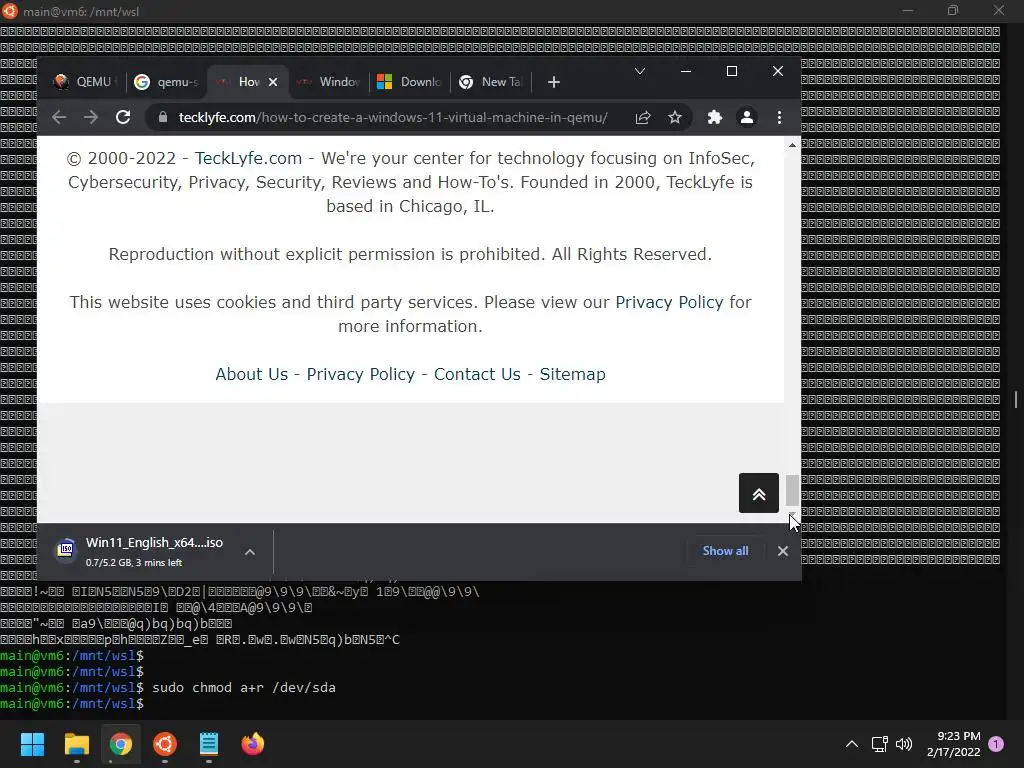This screenshot has height=768, width=1024.
Task: Click the page scrollbar thumb
Action: 792,490
